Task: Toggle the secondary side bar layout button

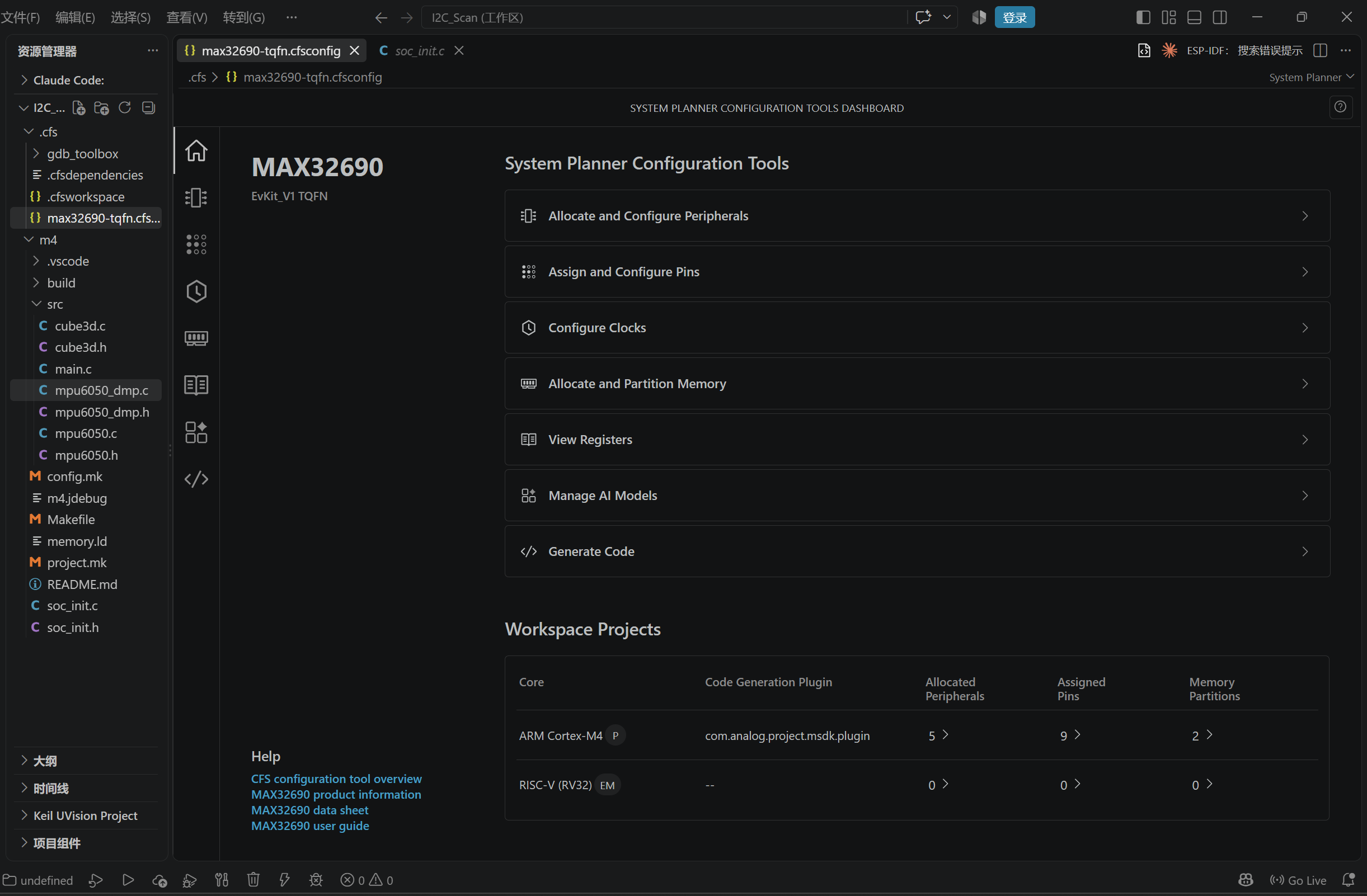Action: tap(1220, 17)
